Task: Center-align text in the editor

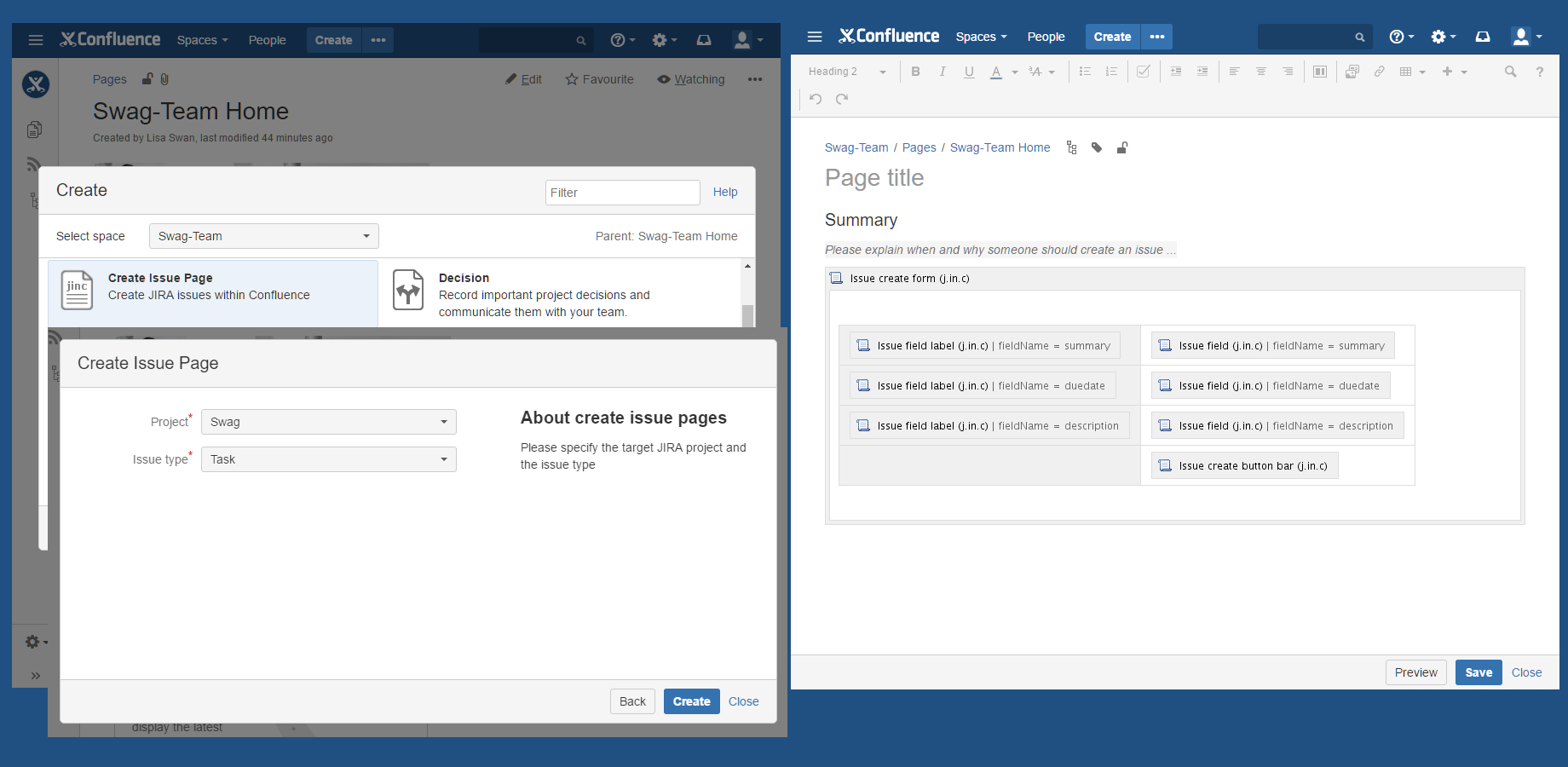Action: tap(1261, 72)
